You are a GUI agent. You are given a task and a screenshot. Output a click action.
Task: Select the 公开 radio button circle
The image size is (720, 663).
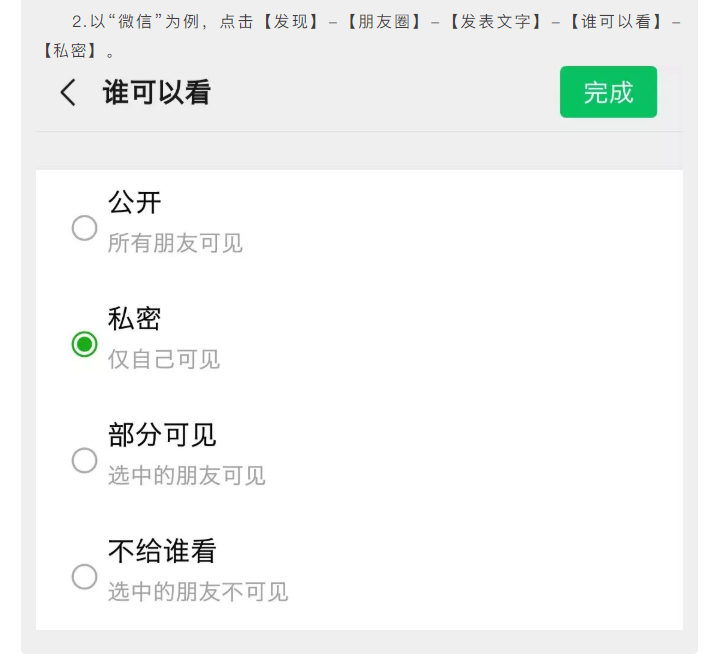click(84, 228)
